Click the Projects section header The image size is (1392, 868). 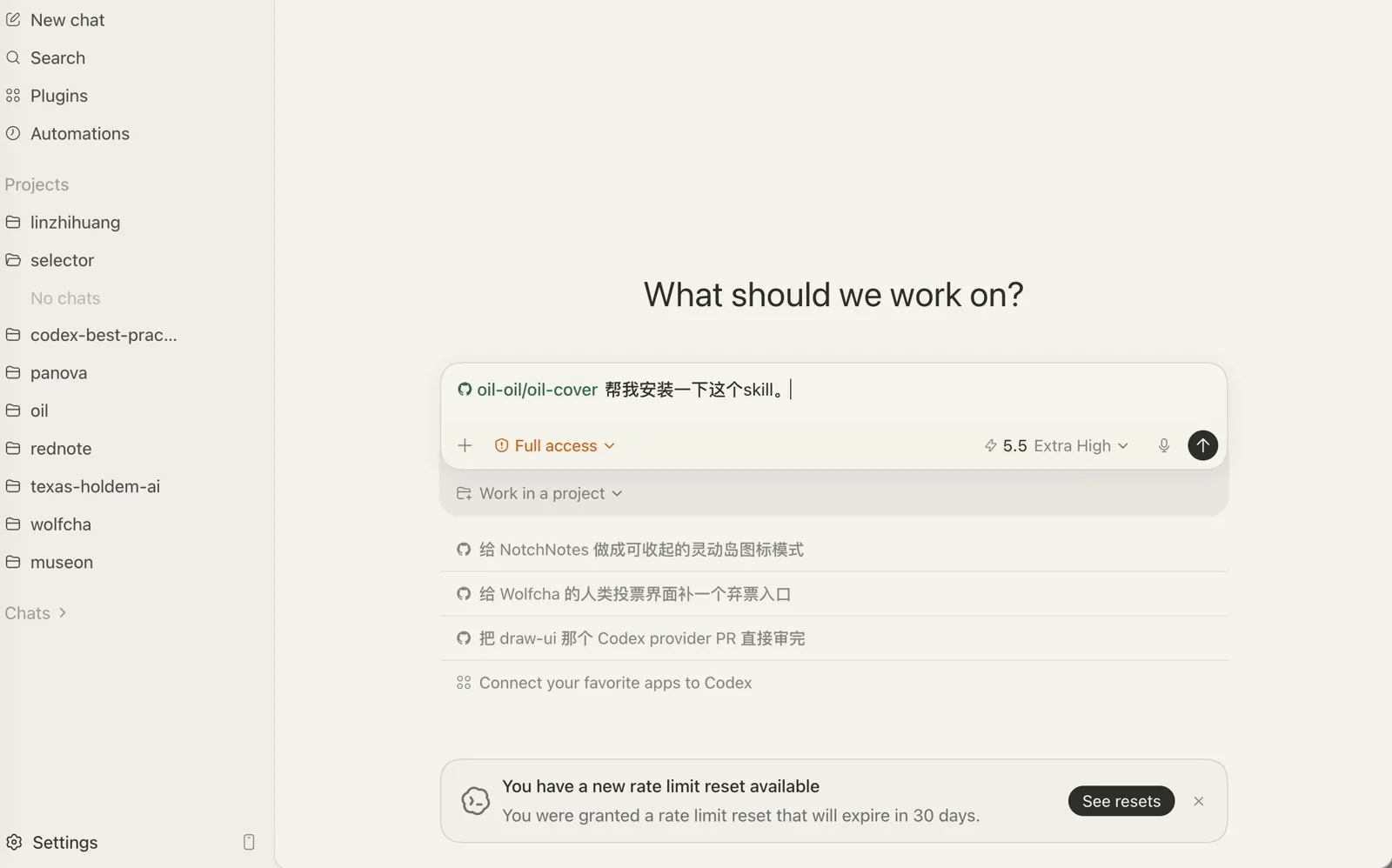point(37,184)
